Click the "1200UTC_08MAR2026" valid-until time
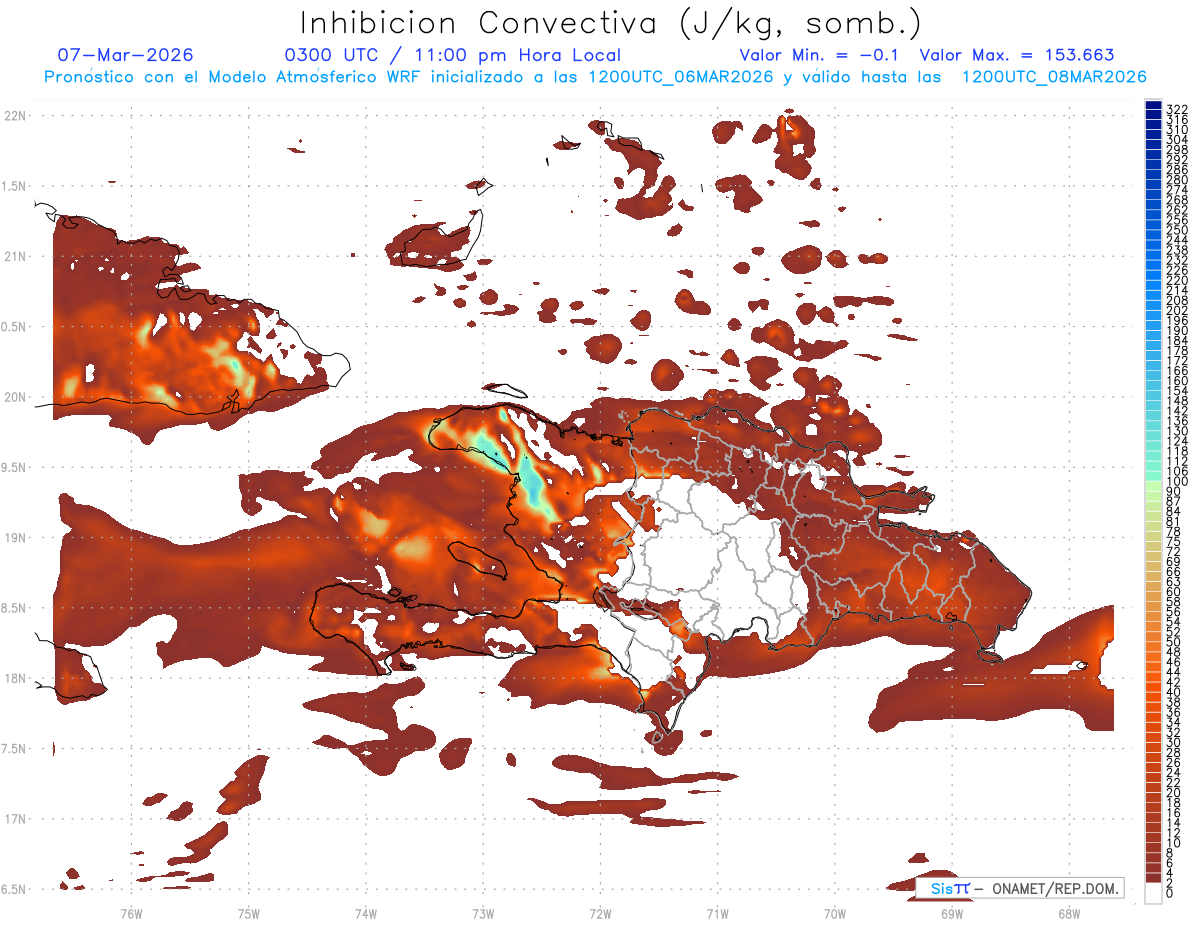1200x927 pixels. tap(1054, 77)
